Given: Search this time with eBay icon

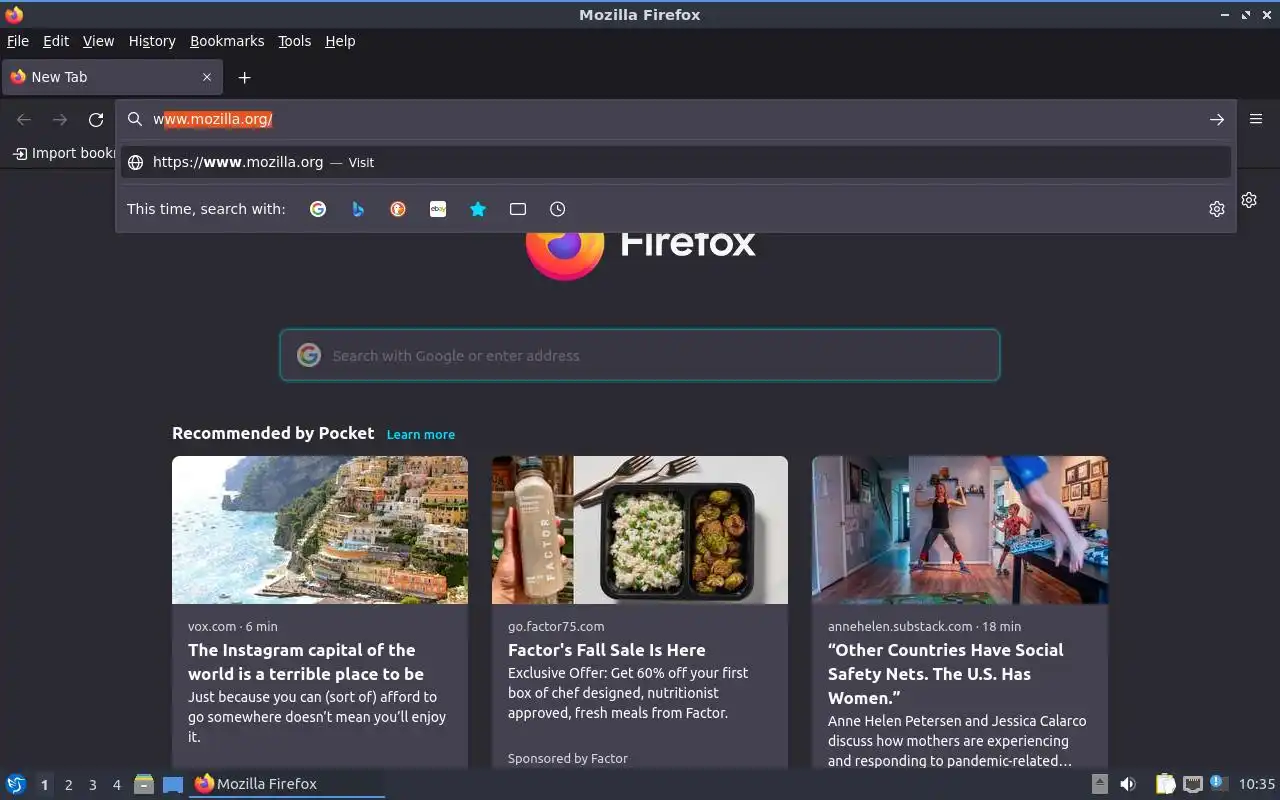Looking at the screenshot, I should (438, 209).
